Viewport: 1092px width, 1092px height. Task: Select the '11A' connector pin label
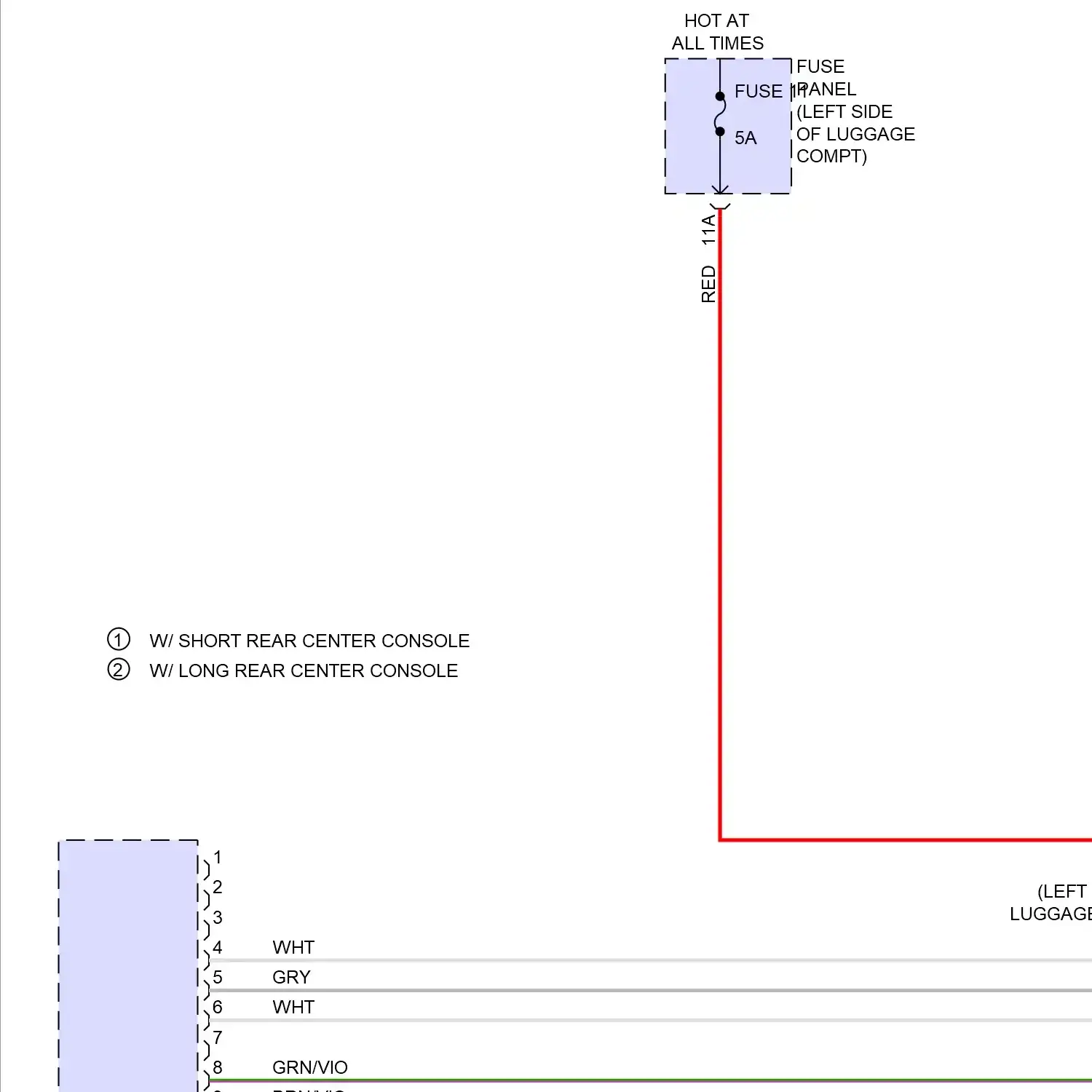coord(708,230)
